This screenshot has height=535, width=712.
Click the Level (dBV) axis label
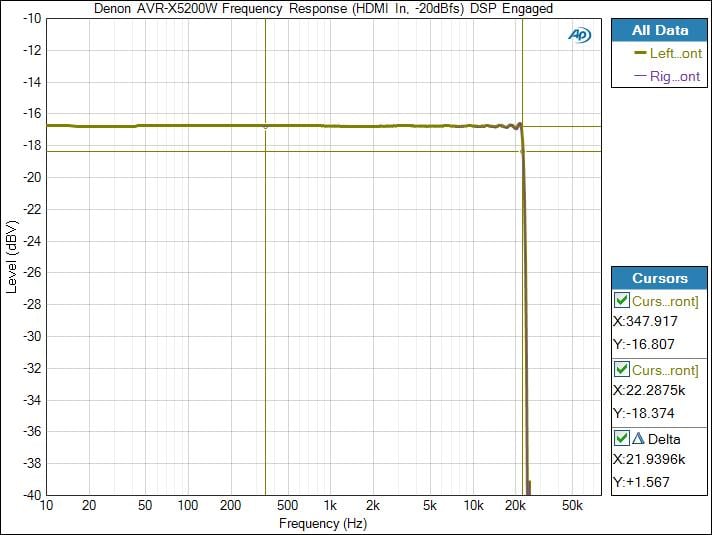[x=12, y=257]
